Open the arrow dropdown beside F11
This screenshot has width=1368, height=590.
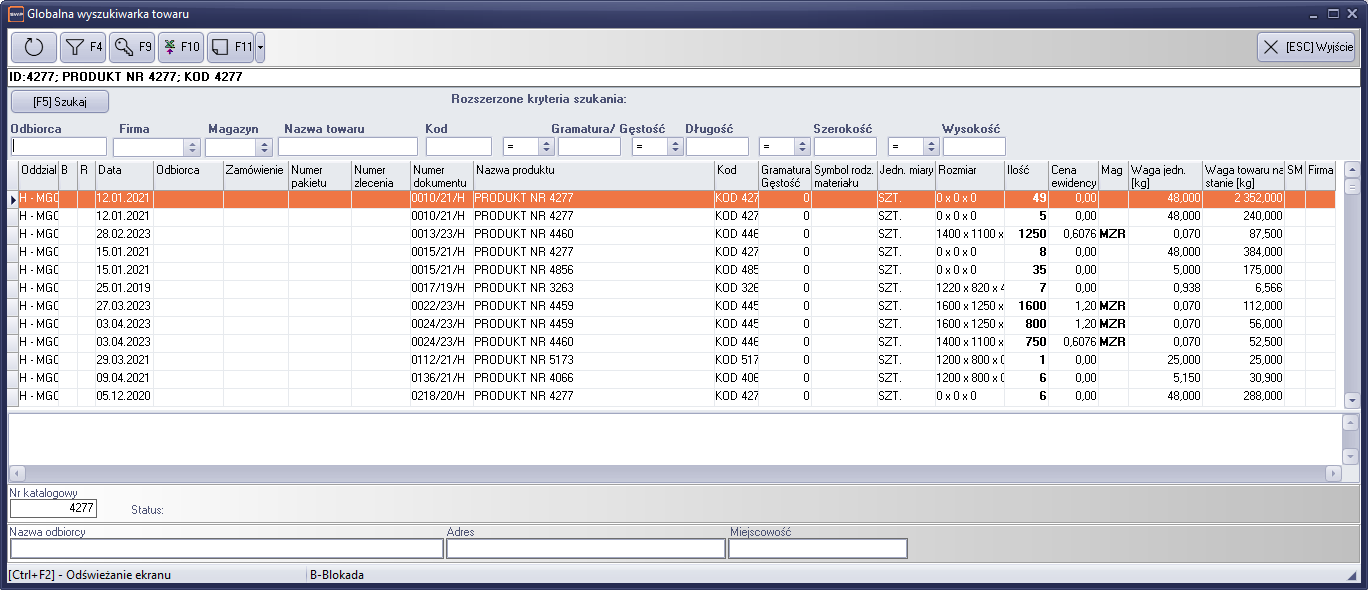click(260, 47)
